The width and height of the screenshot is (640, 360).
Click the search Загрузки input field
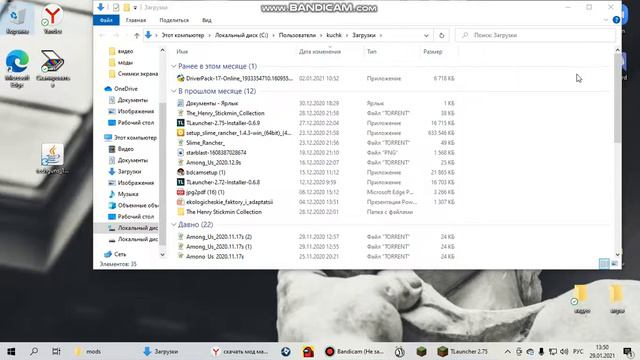point(535,36)
